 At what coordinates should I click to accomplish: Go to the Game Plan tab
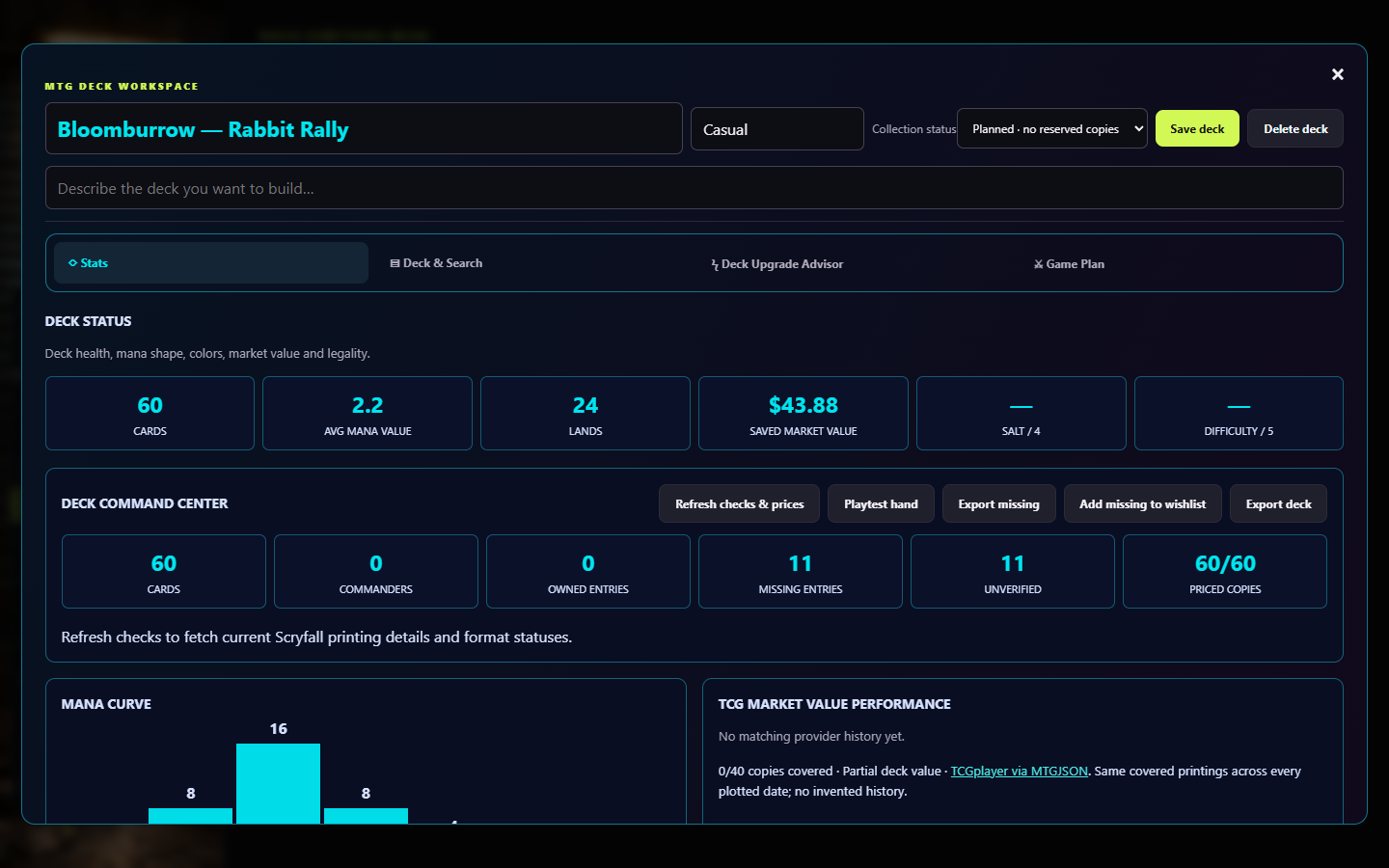(x=1178, y=263)
